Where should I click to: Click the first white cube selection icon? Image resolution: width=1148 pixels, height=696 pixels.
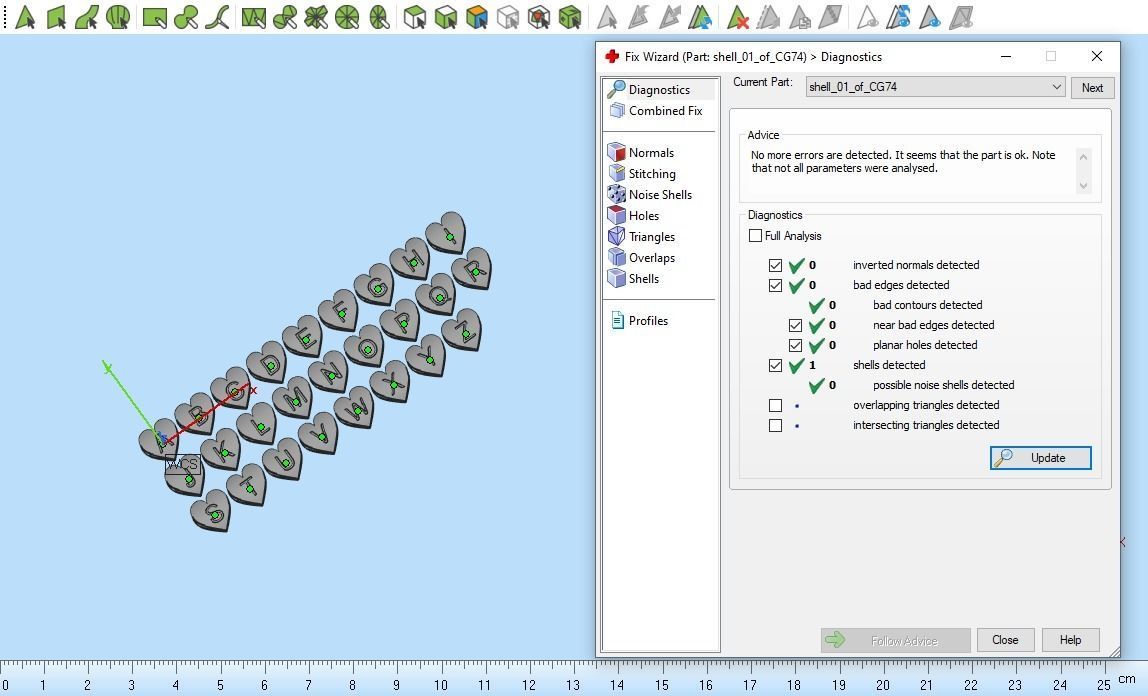(414, 16)
